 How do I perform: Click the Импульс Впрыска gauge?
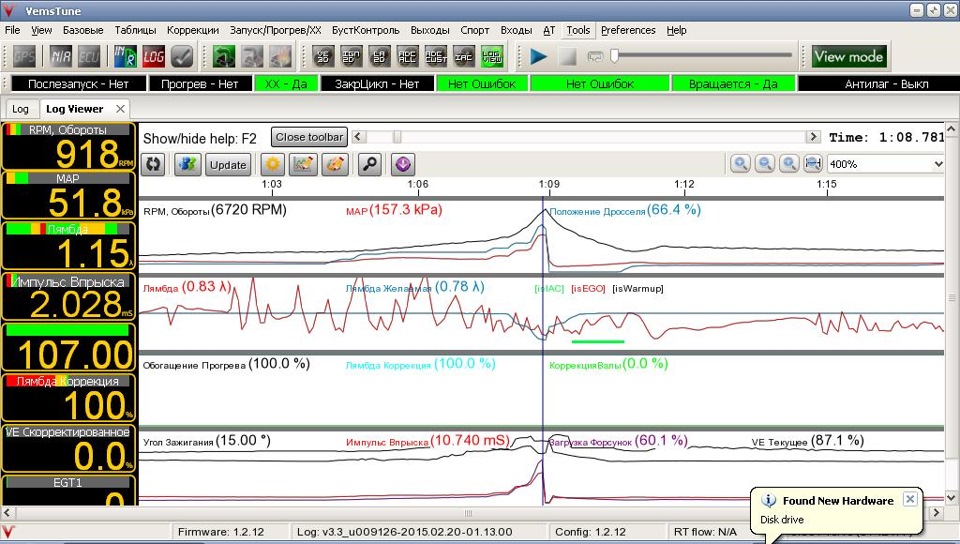(x=68, y=296)
